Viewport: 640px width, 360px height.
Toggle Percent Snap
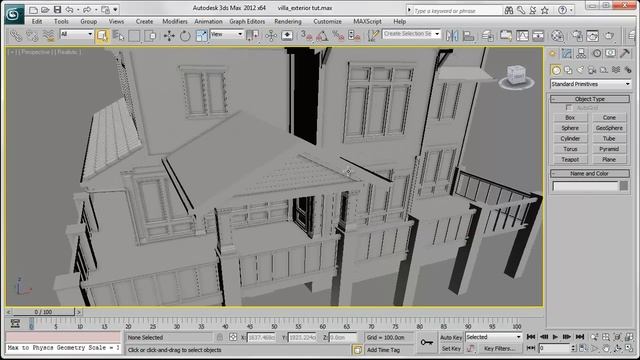[338, 36]
